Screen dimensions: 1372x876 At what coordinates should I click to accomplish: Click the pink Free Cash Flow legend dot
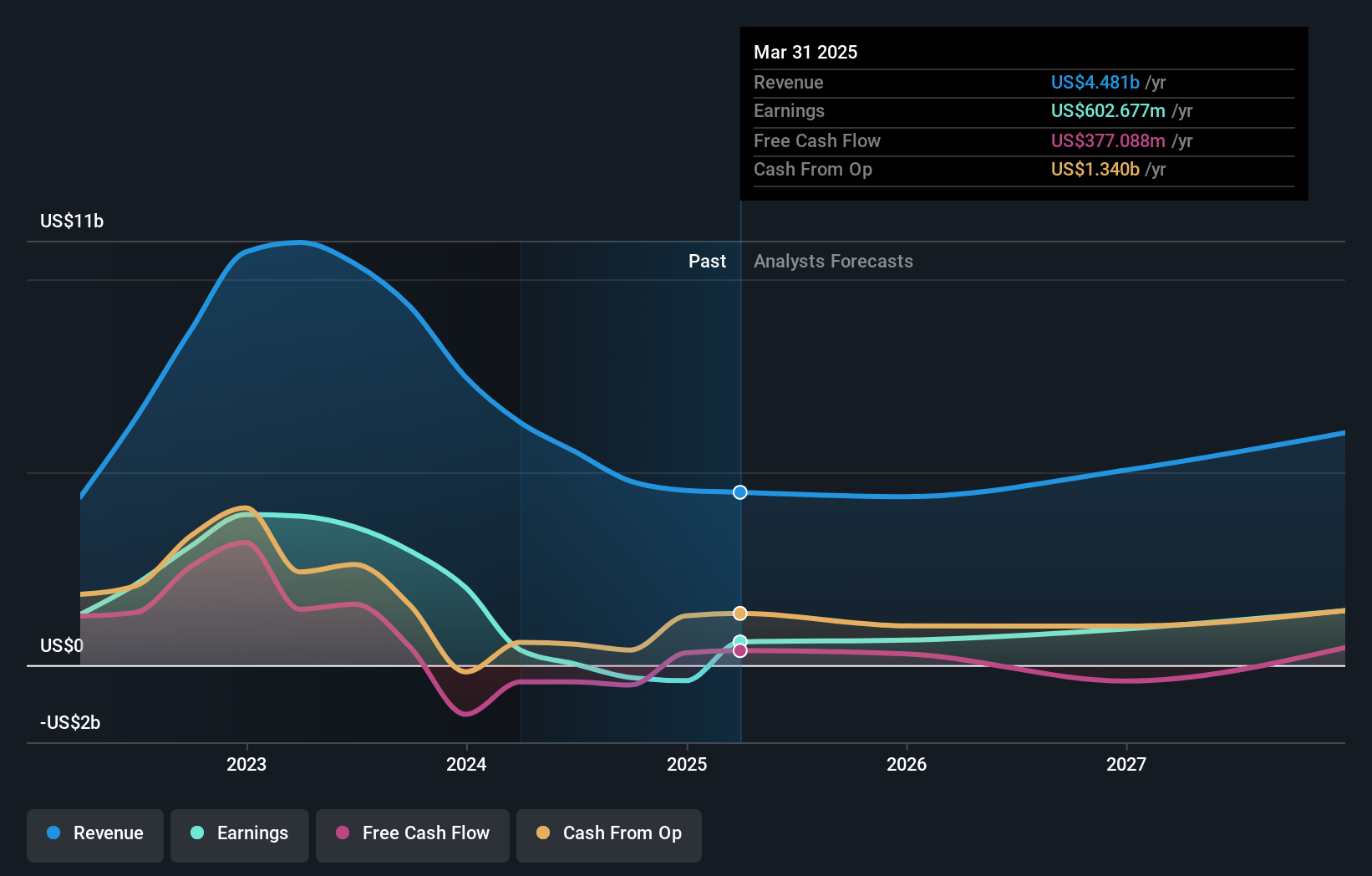[x=343, y=833]
